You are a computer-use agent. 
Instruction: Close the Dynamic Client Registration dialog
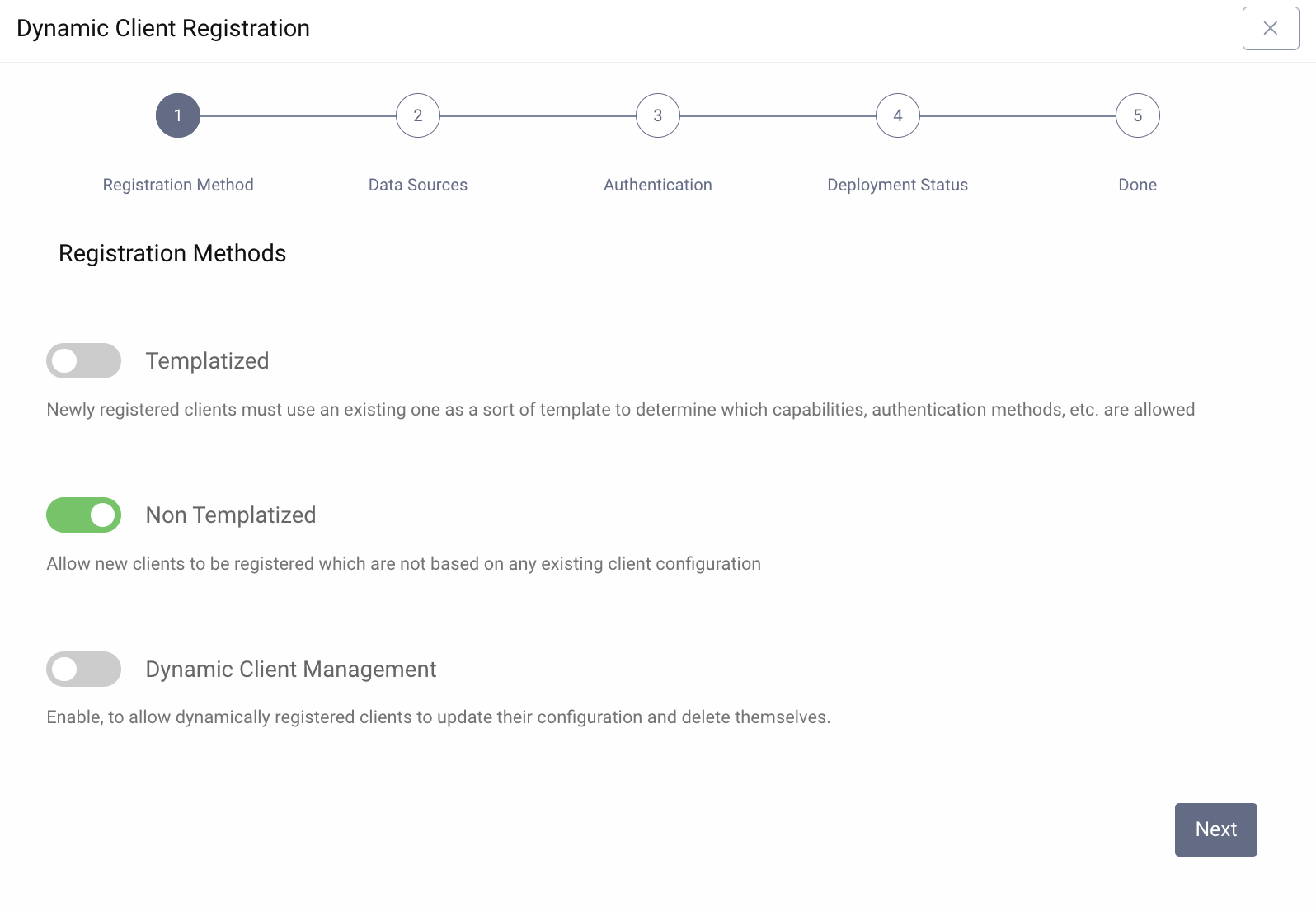(1270, 29)
